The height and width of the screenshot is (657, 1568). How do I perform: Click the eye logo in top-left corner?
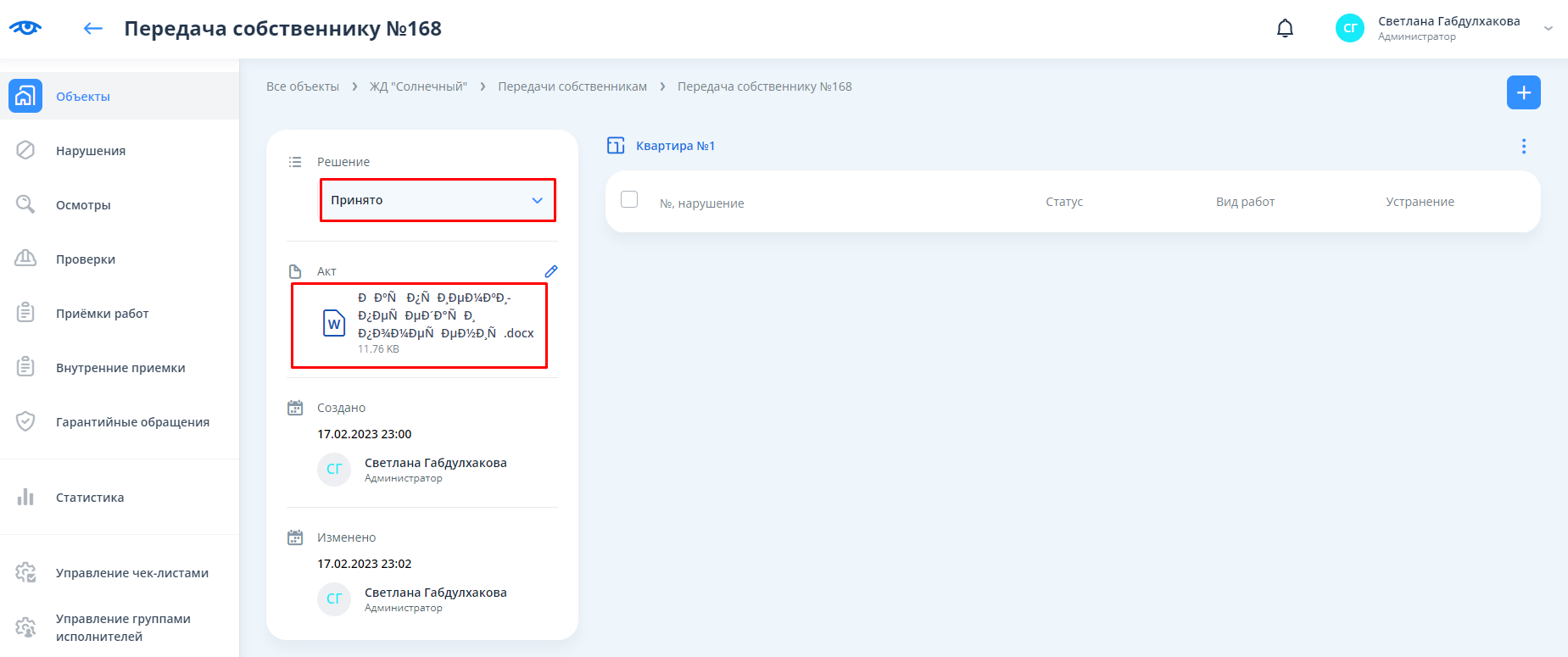click(x=25, y=28)
